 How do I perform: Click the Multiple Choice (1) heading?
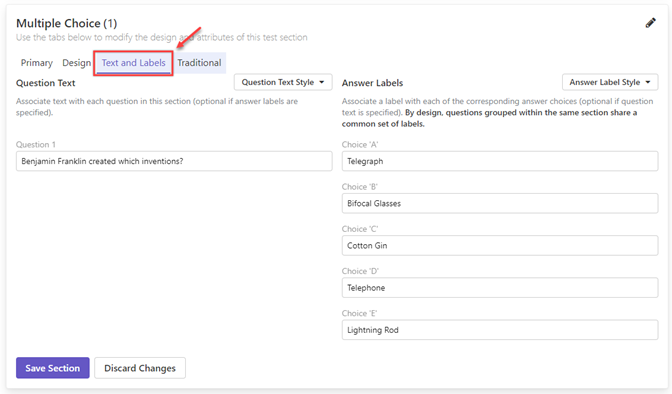(66, 23)
